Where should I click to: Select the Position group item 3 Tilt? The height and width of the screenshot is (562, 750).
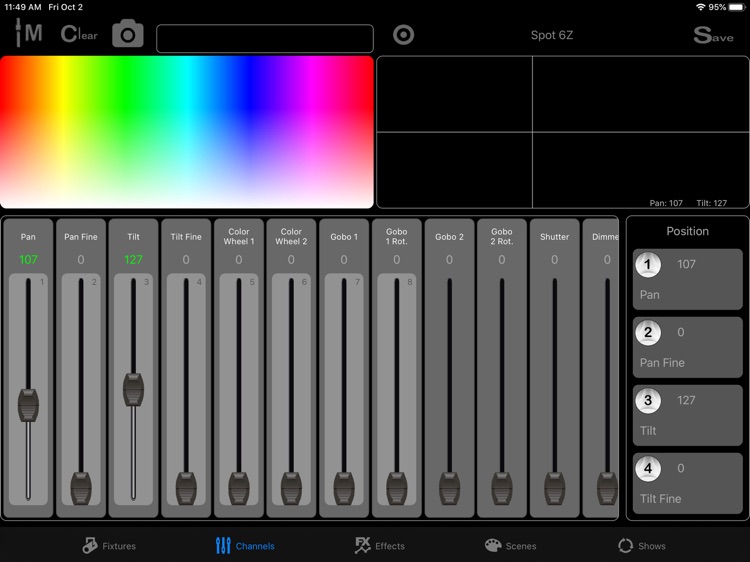(687, 415)
